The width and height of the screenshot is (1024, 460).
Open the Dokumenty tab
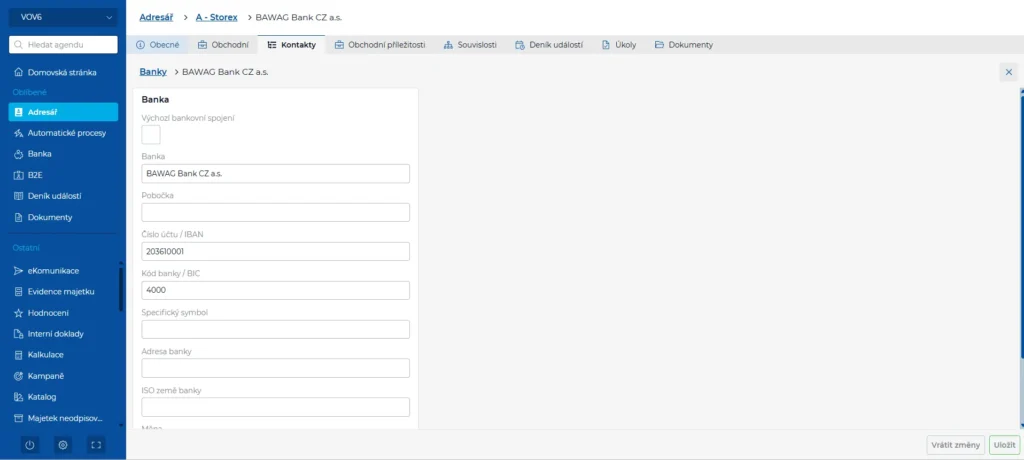point(684,45)
